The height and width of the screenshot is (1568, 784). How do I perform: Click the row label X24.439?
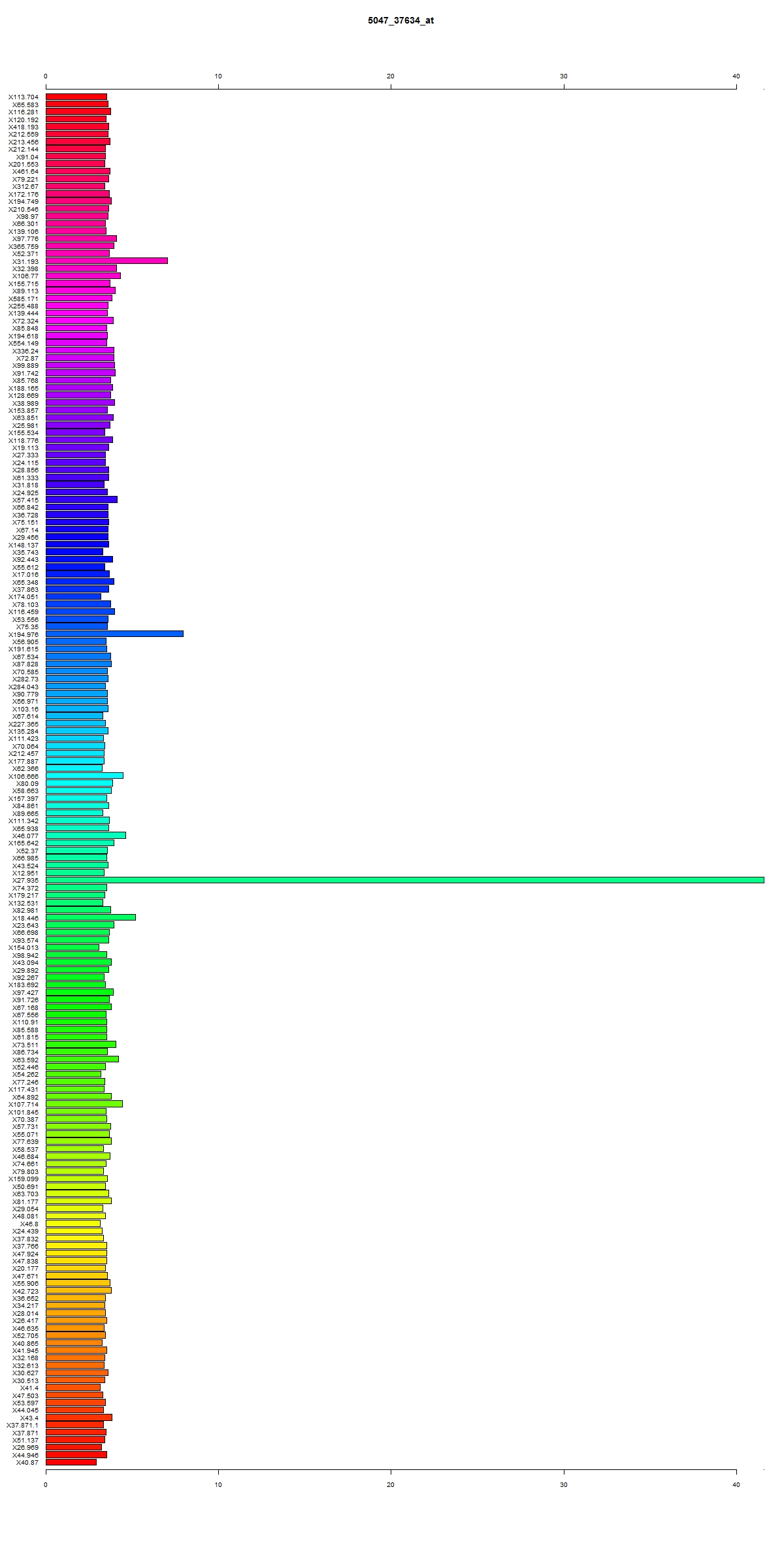tap(25, 1232)
